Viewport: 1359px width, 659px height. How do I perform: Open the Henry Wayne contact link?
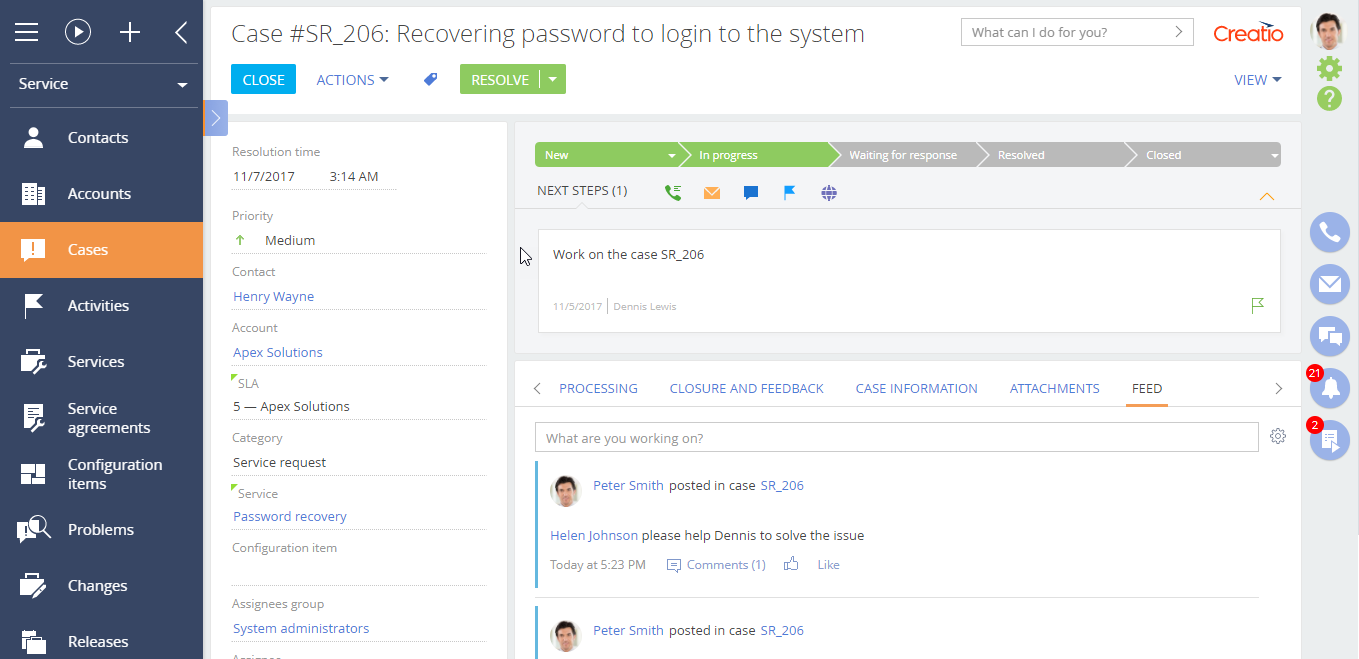point(273,296)
